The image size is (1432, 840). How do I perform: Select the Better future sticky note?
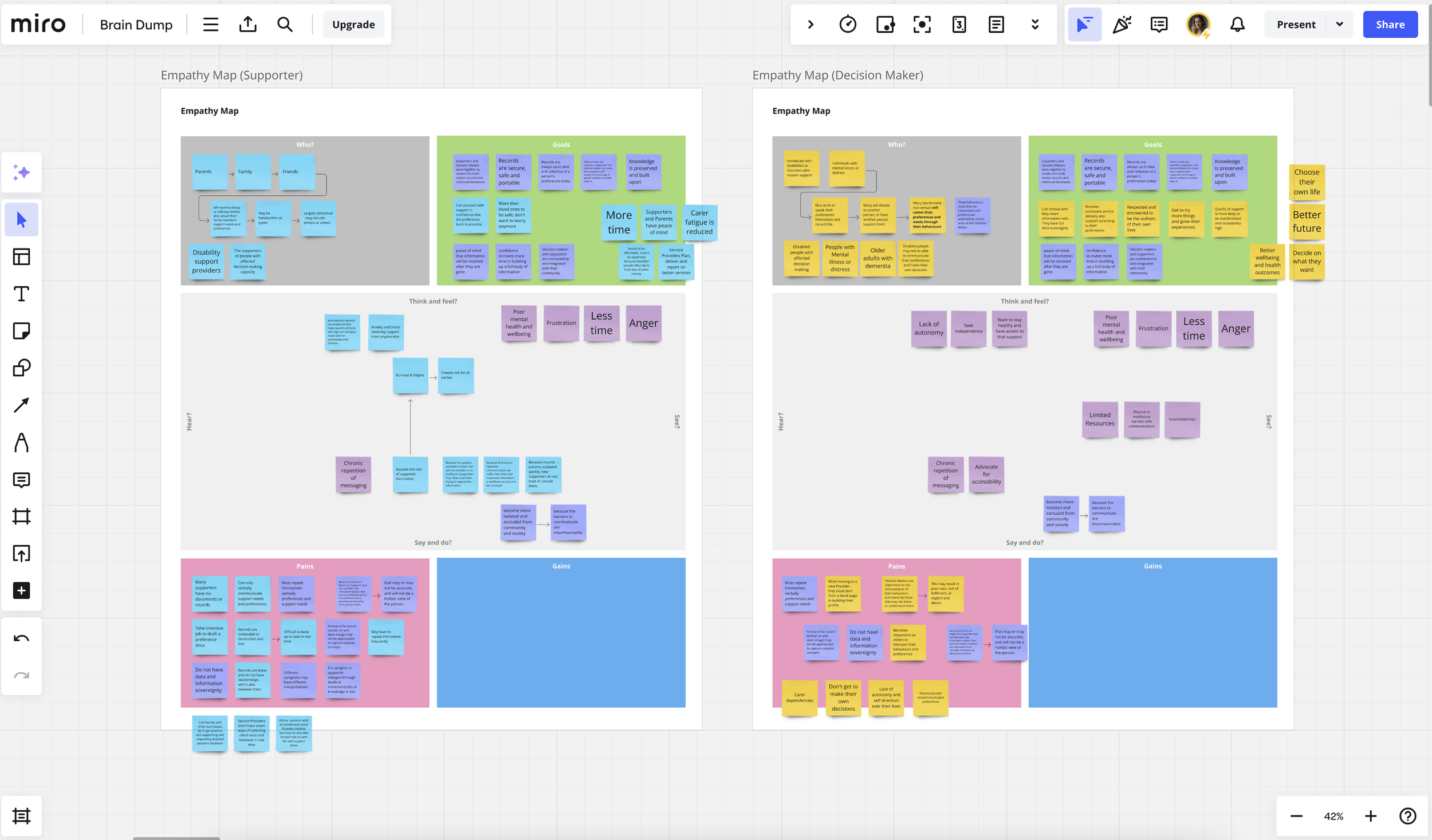pos(1307,222)
